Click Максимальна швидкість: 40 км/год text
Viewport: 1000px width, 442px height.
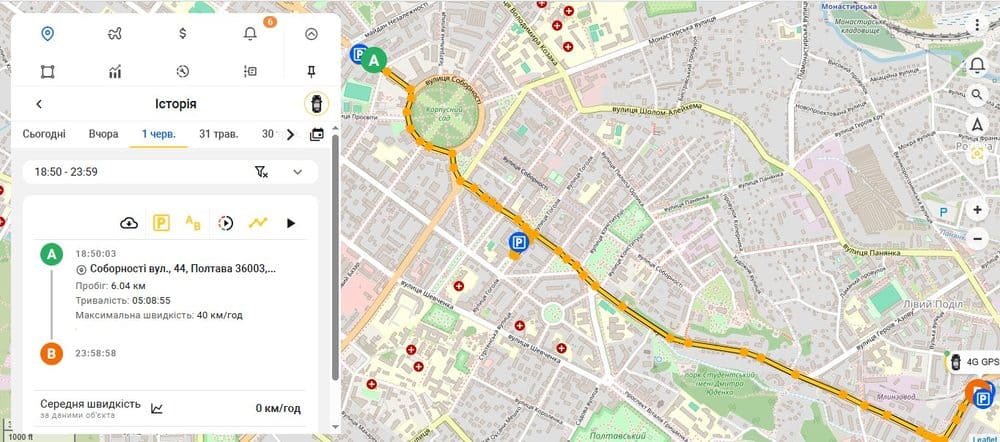[x=159, y=315]
